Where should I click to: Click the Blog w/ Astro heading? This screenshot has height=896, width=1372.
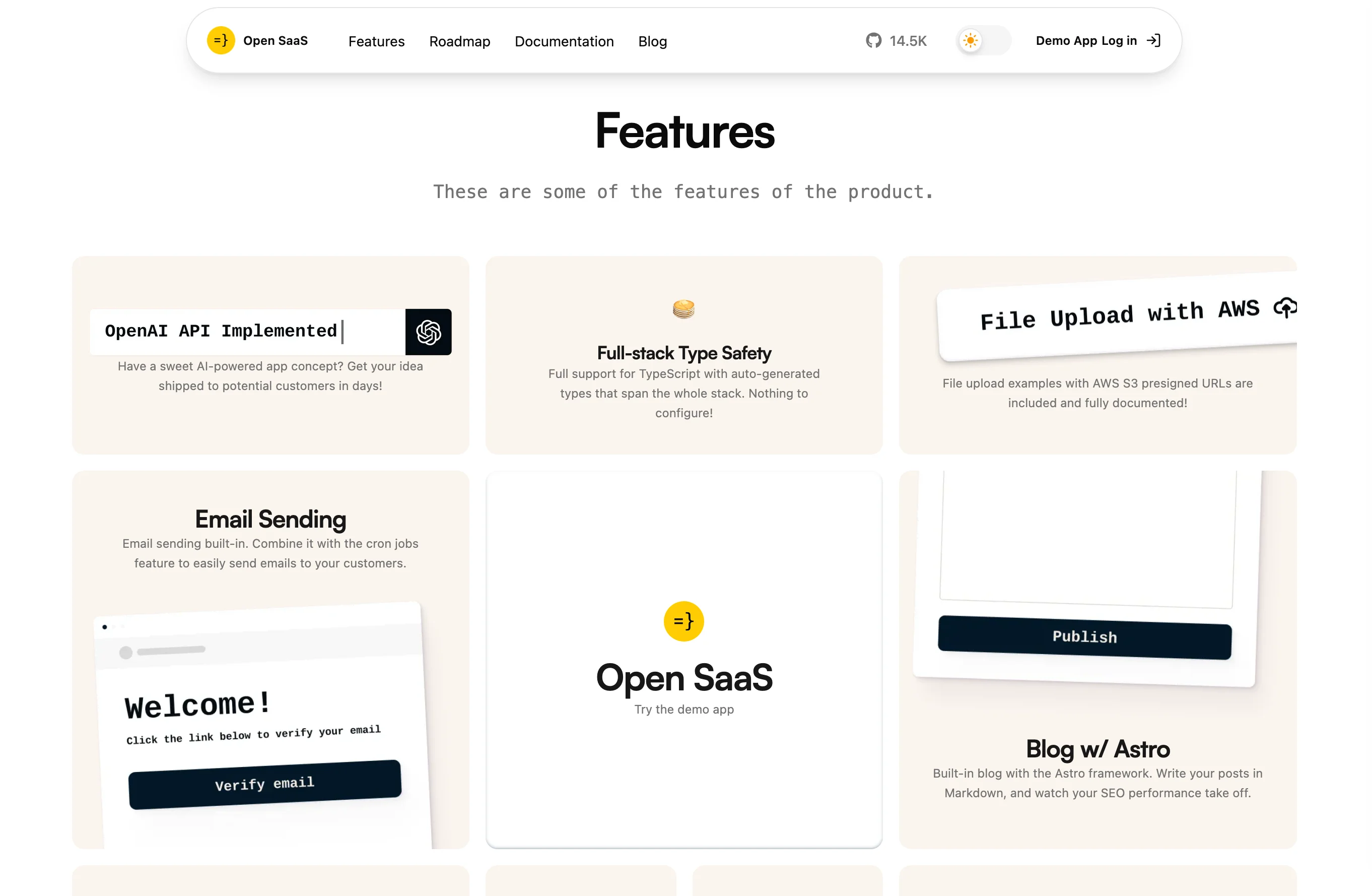tap(1097, 749)
